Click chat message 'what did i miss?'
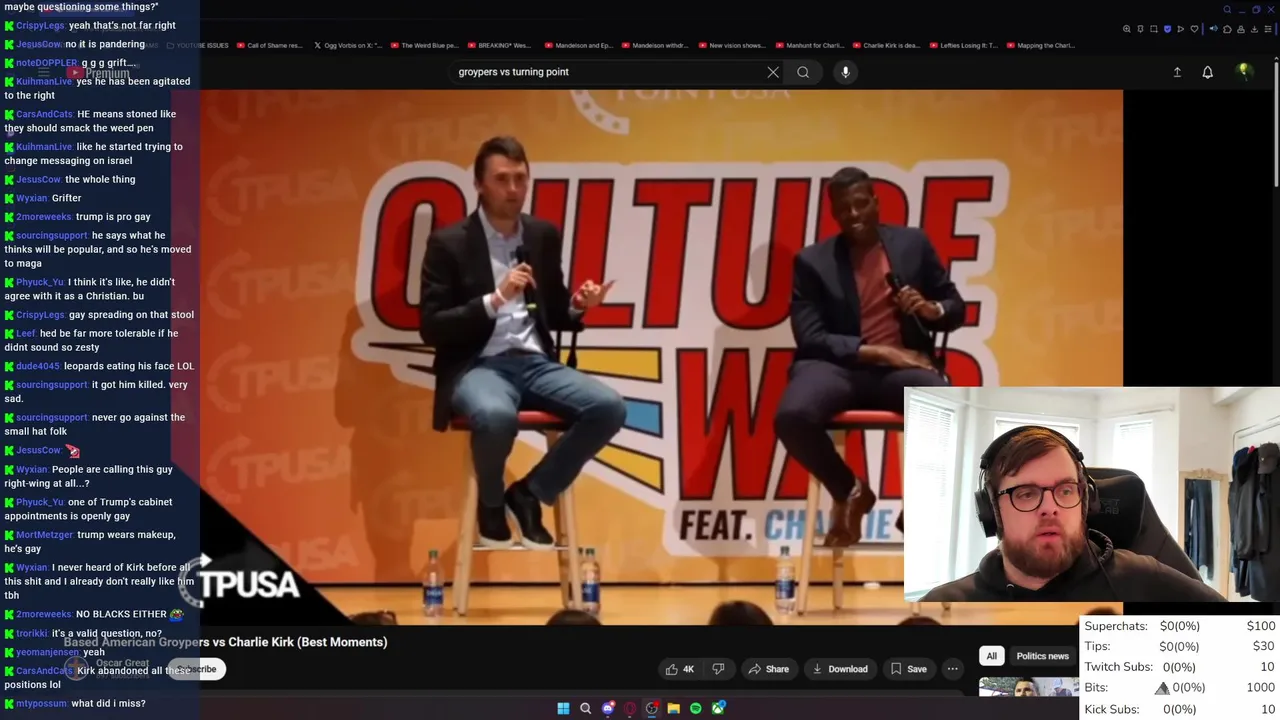This screenshot has height=720, width=1280. 108,704
